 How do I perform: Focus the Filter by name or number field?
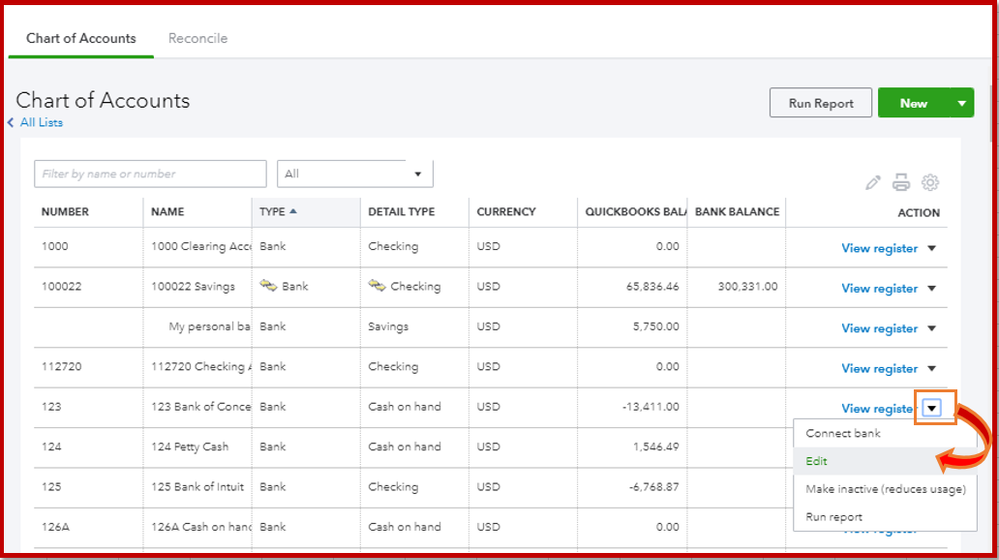tap(150, 174)
